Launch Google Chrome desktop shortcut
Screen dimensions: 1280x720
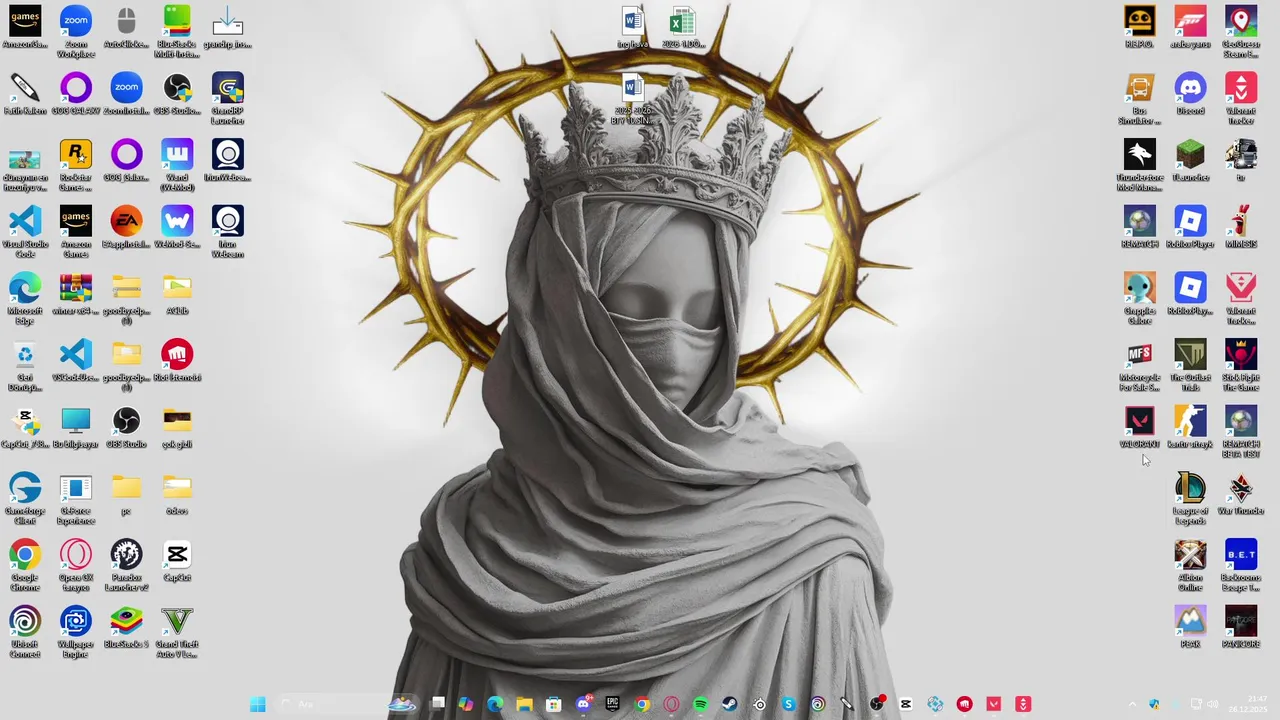point(25,565)
